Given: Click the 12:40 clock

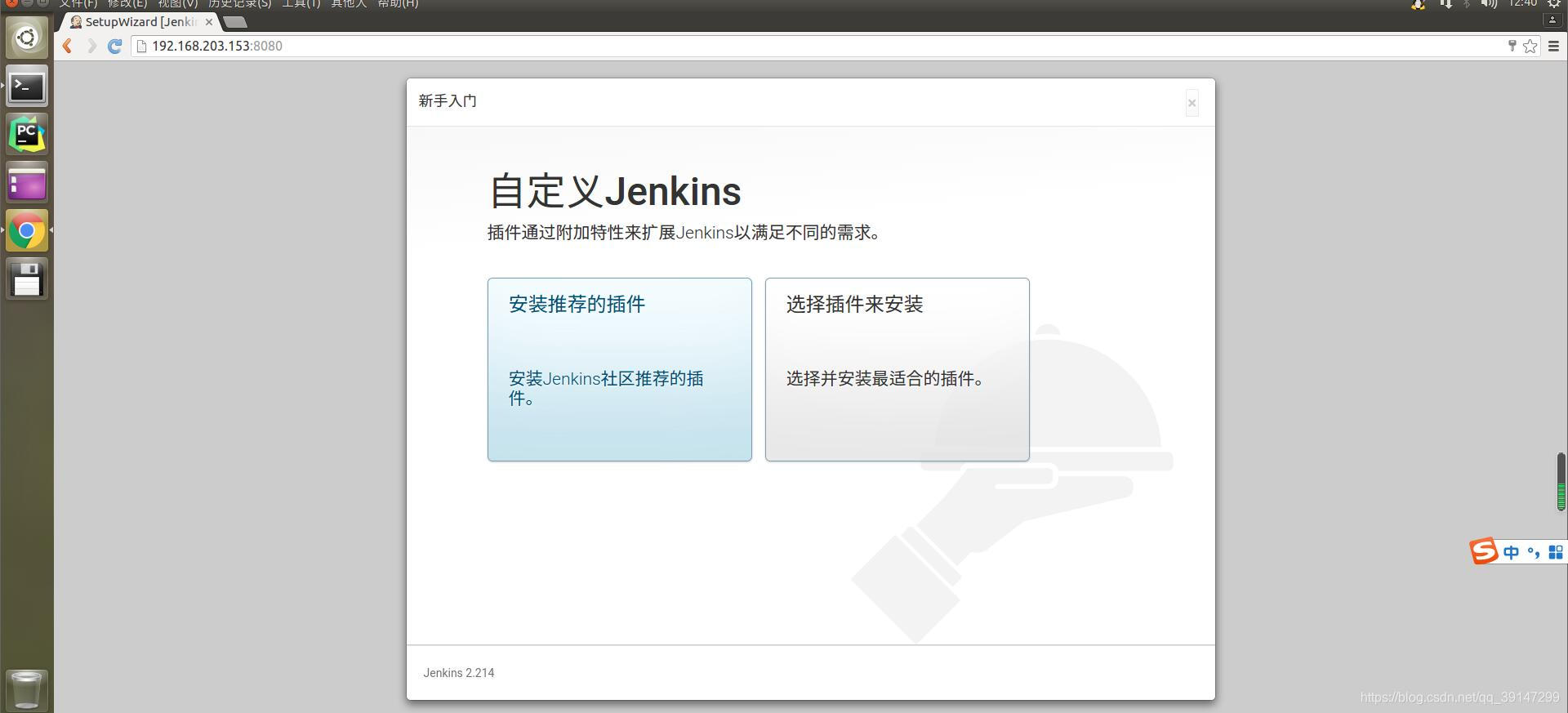Looking at the screenshot, I should point(1522,4).
